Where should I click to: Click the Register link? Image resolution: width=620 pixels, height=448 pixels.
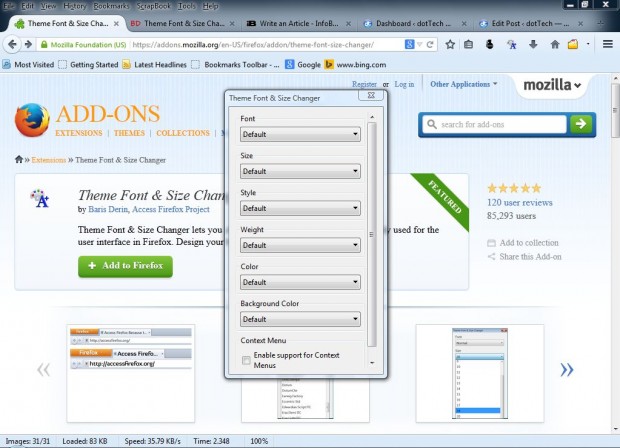[364, 84]
